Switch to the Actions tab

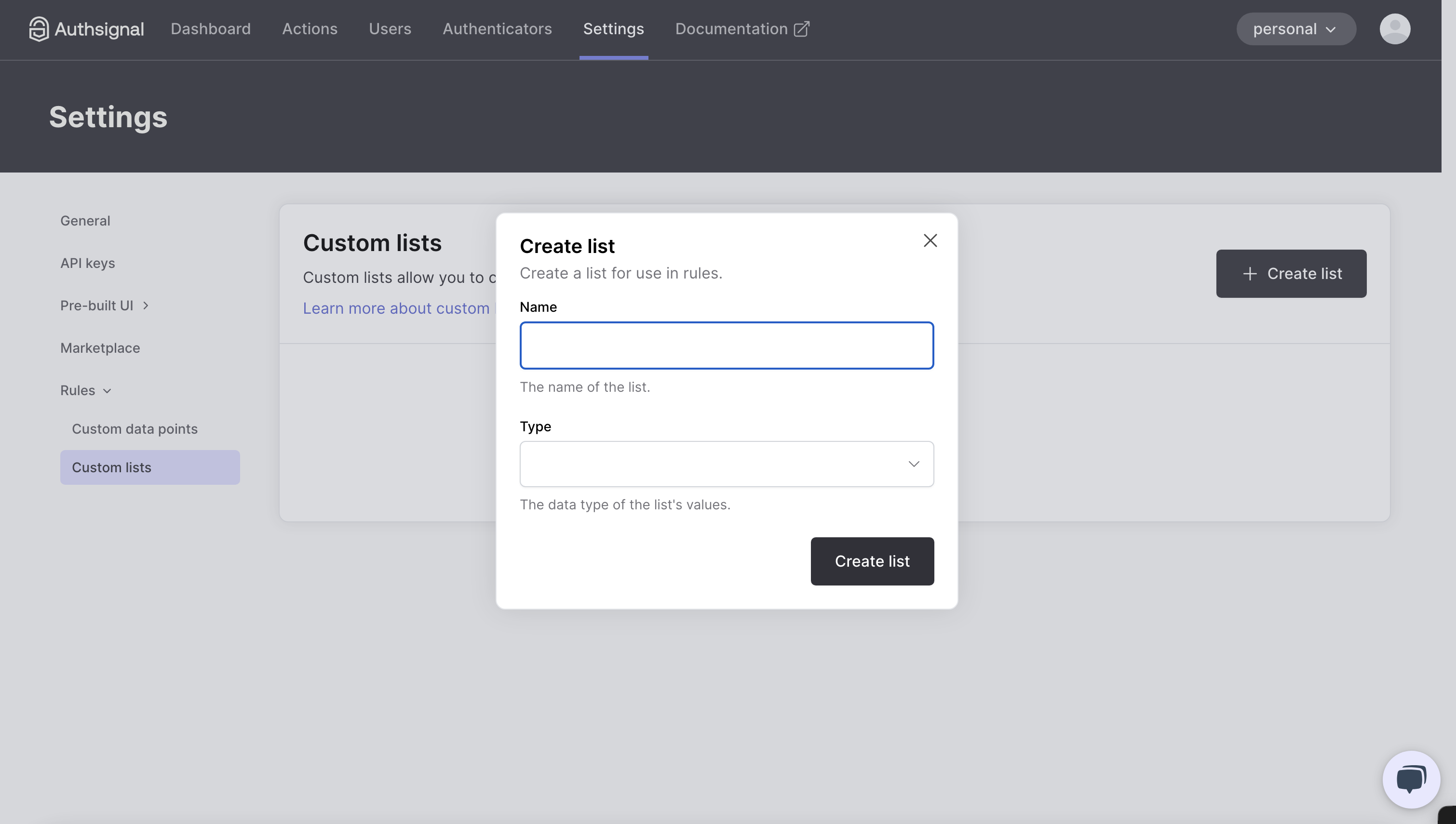click(x=310, y=29)
